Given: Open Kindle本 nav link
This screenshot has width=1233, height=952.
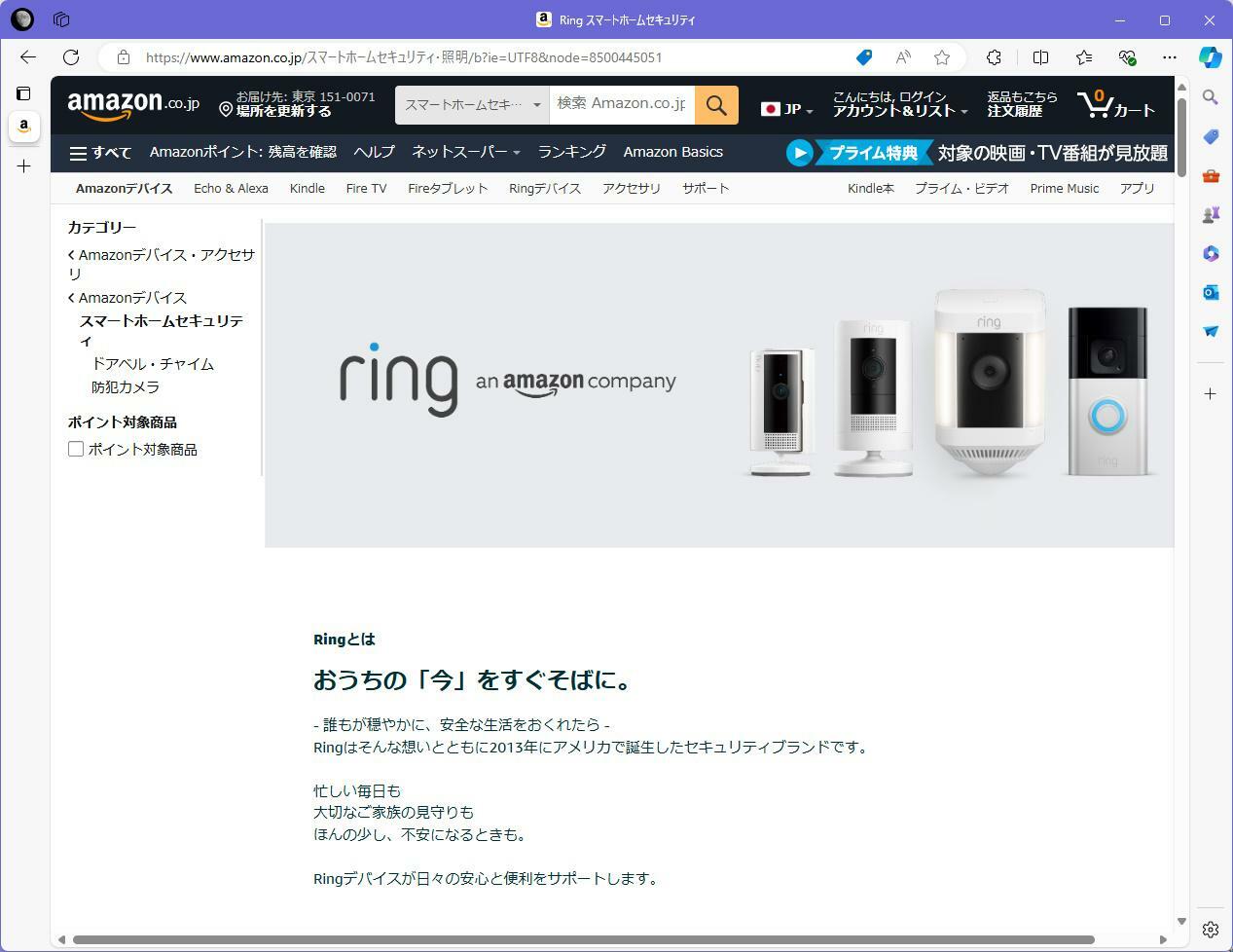Looking at the screenshot, I should [x=871, y=188].
